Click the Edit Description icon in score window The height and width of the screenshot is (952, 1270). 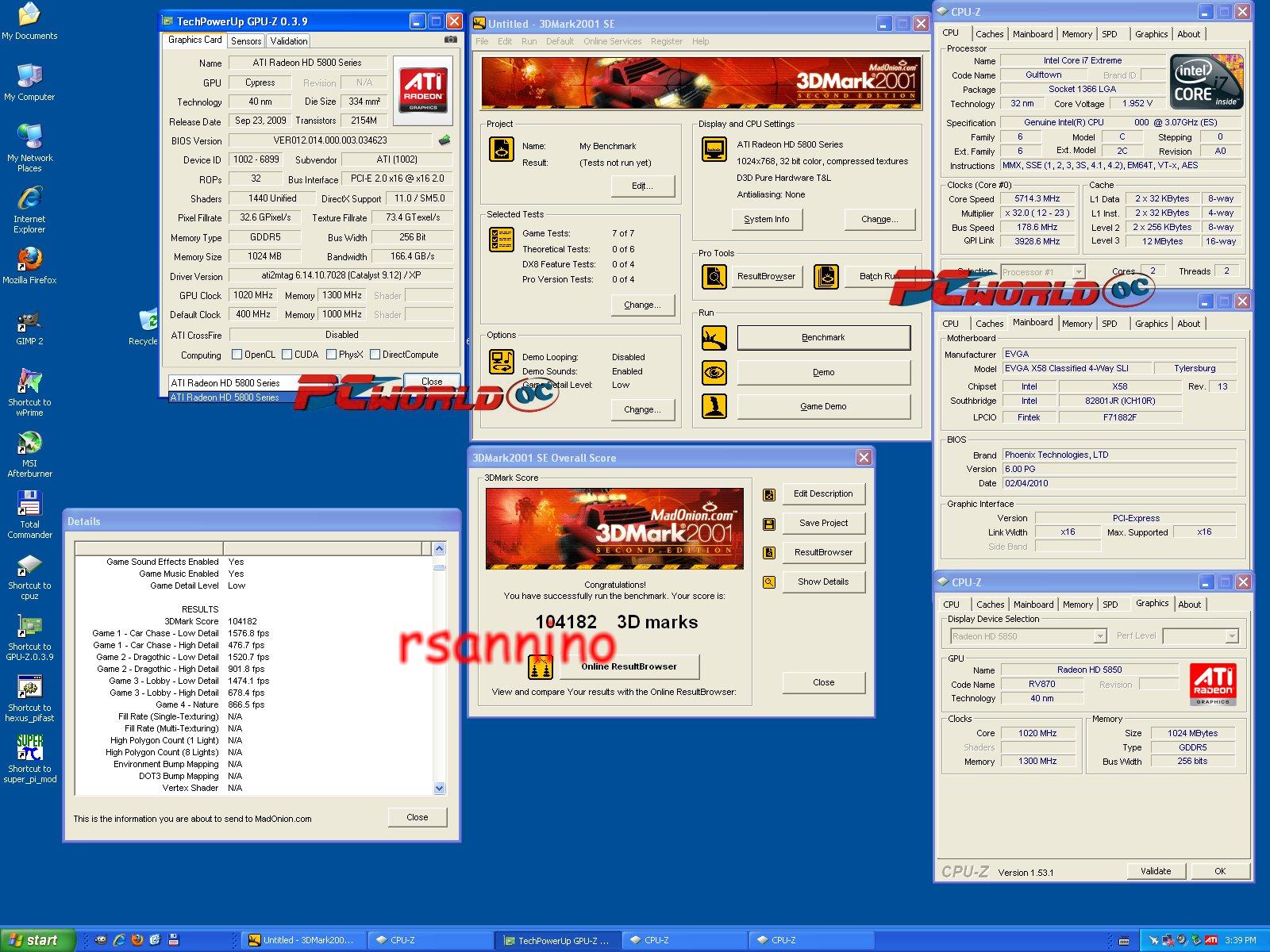(x=768, y=495)
